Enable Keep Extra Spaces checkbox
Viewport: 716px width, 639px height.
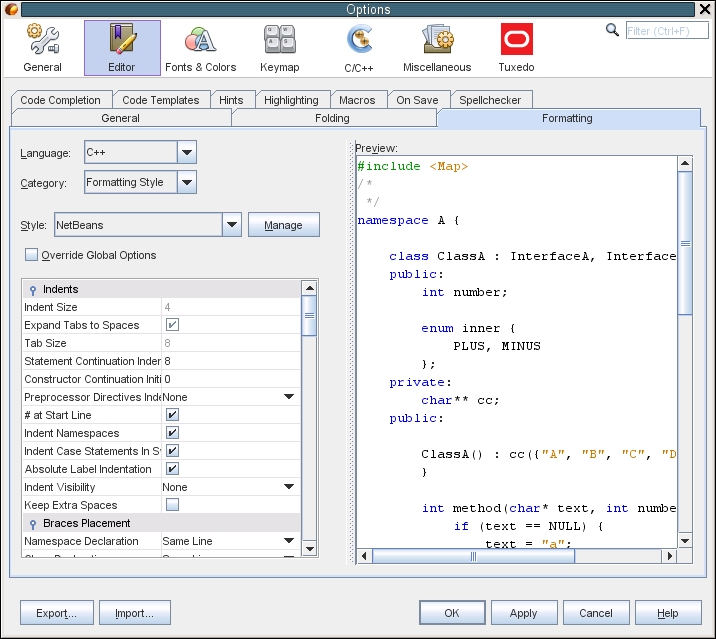tap(172, 505)
